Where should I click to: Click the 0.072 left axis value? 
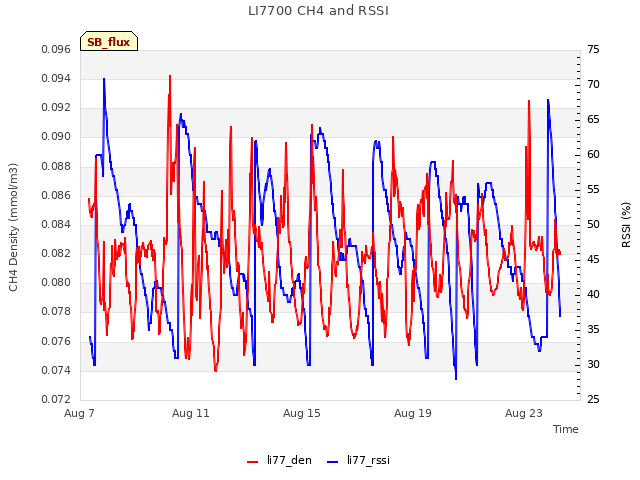[56, 399]
